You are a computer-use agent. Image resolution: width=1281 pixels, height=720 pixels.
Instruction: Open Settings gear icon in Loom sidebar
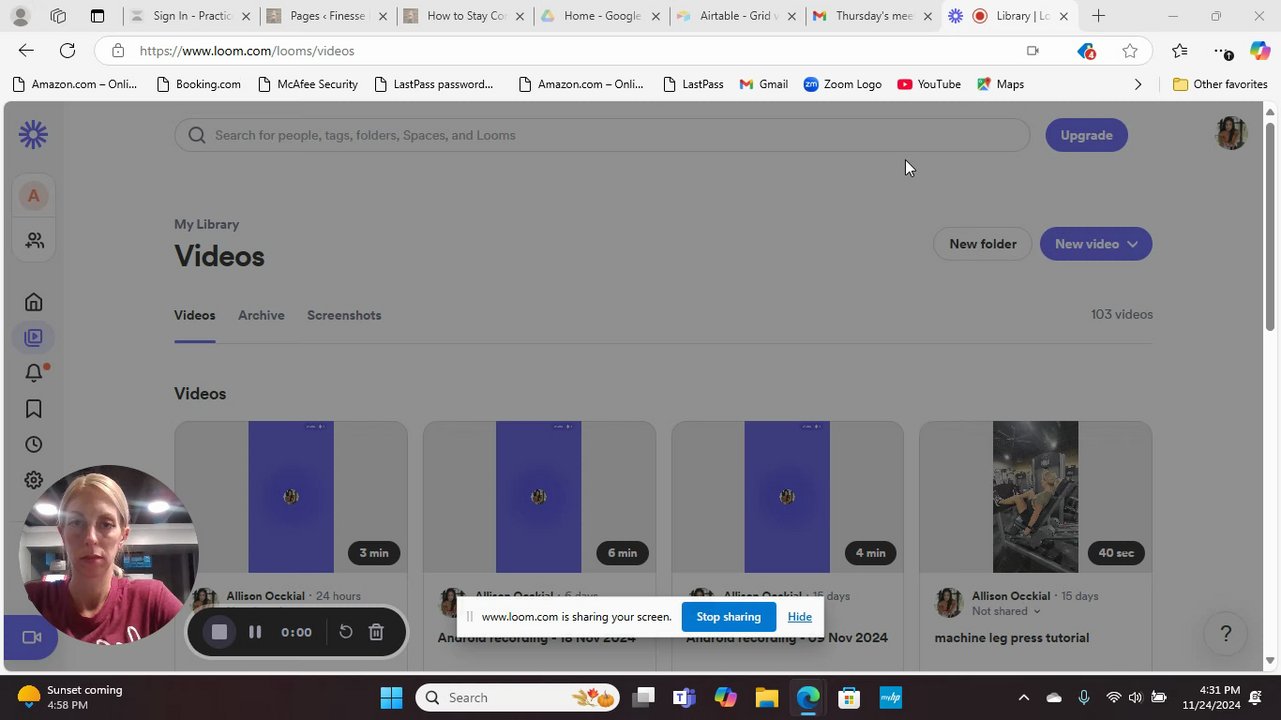click(33, 480)
